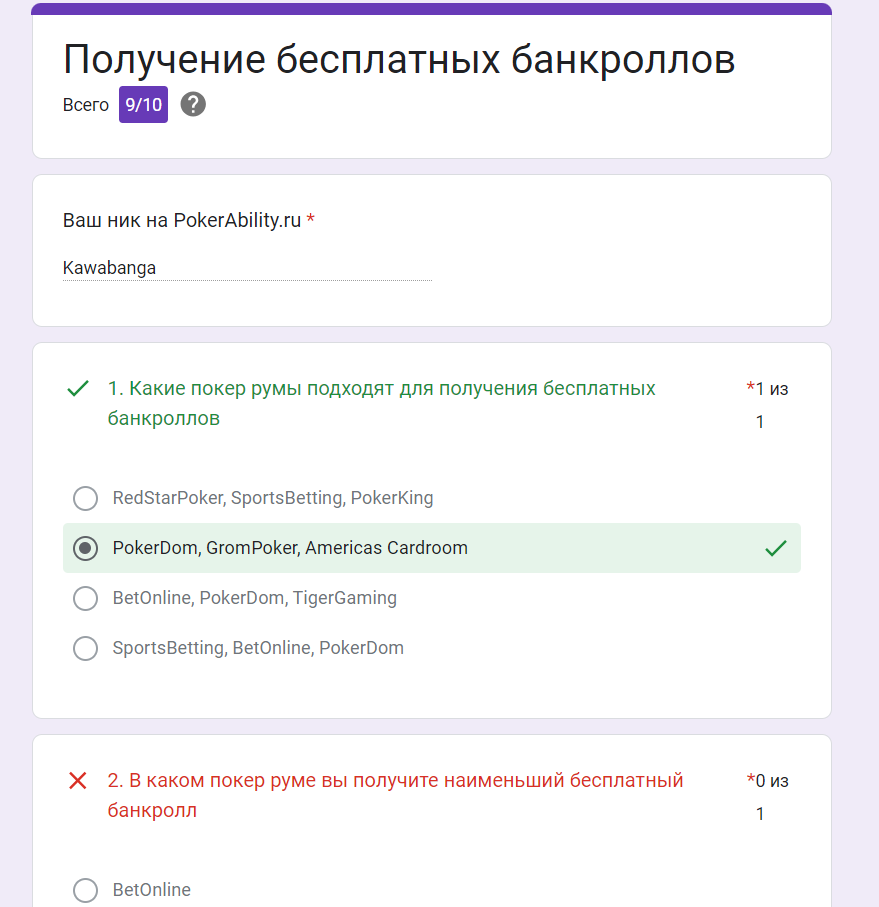Click the '0 из 1' score for question 2
Screen dimensions: 879x907
(x=771, y=797)
